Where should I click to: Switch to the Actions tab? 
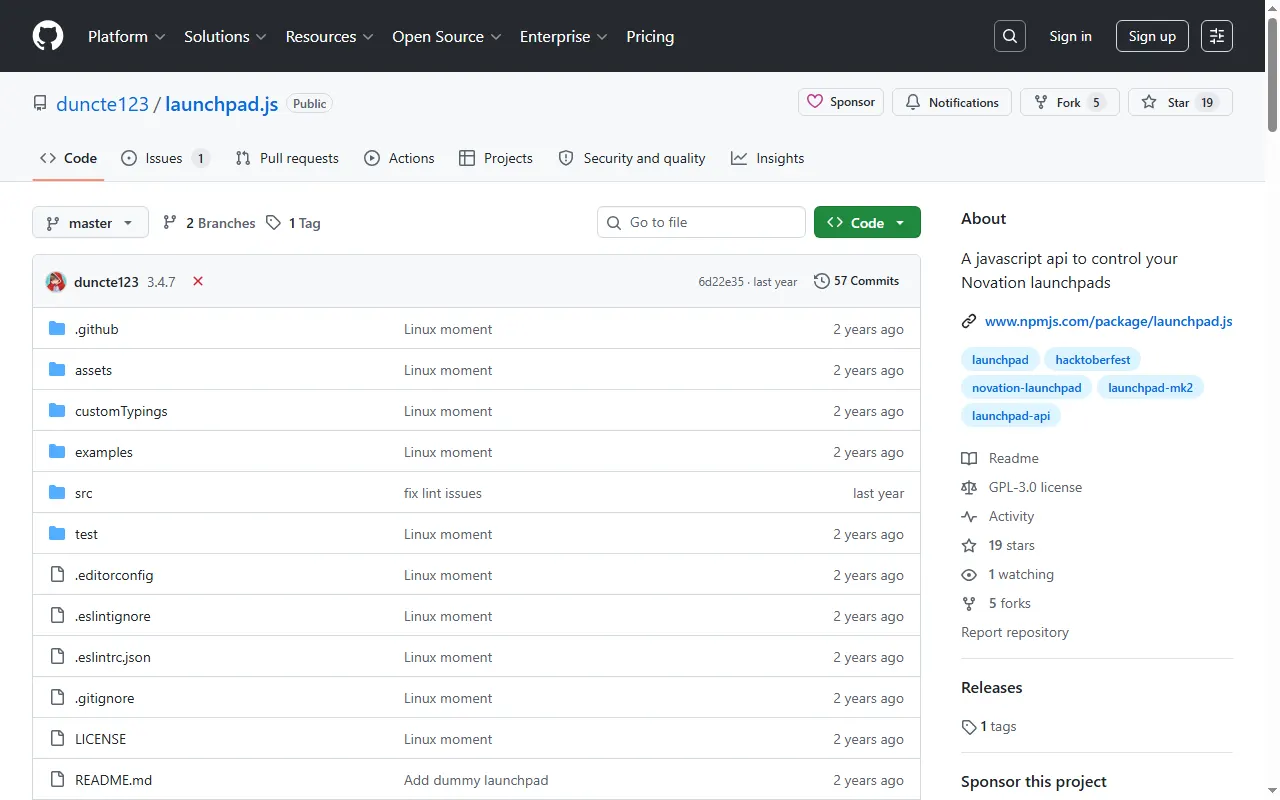click(399, 158)
